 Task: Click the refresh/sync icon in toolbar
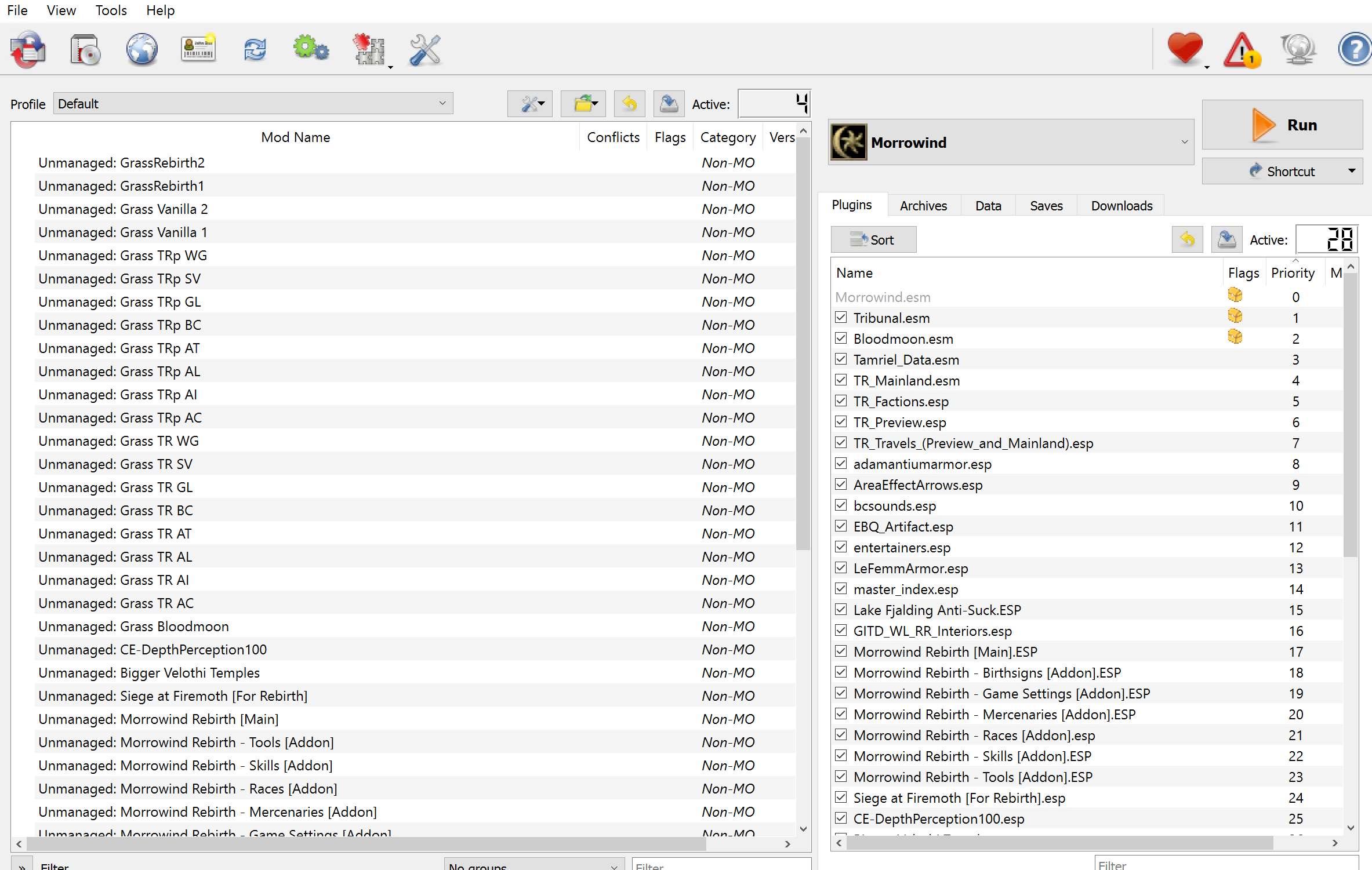tap(254, 50)
